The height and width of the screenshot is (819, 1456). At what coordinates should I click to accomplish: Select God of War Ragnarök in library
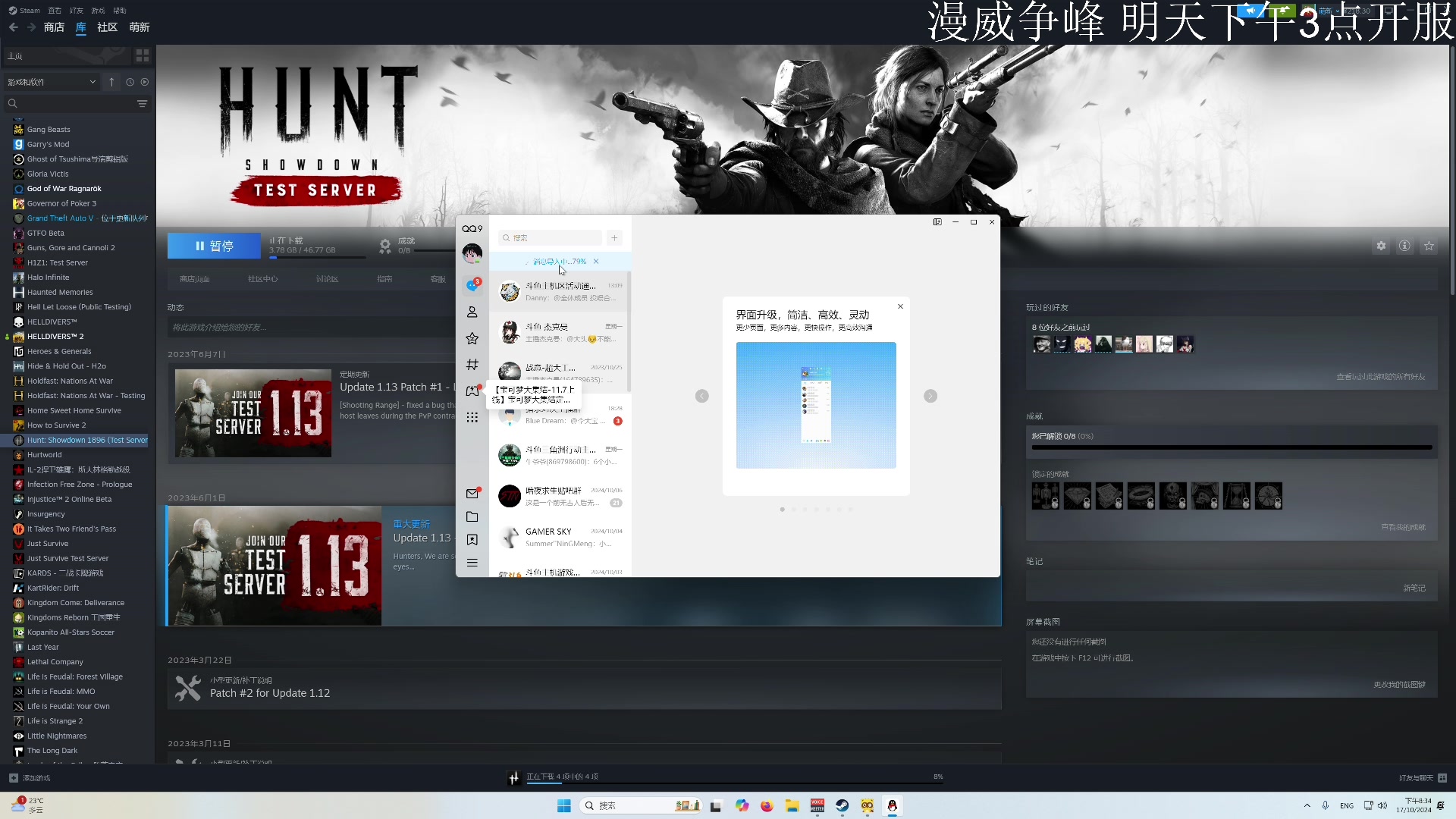pyautogui.click(x=64, y=189)
